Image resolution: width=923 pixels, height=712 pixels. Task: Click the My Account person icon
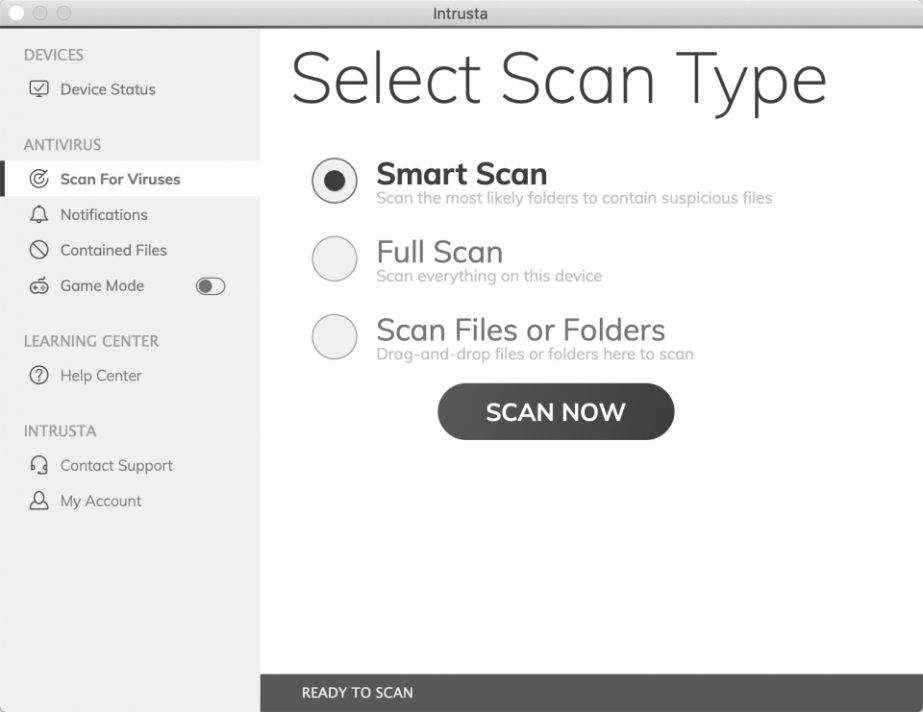[x=38, y=501]
